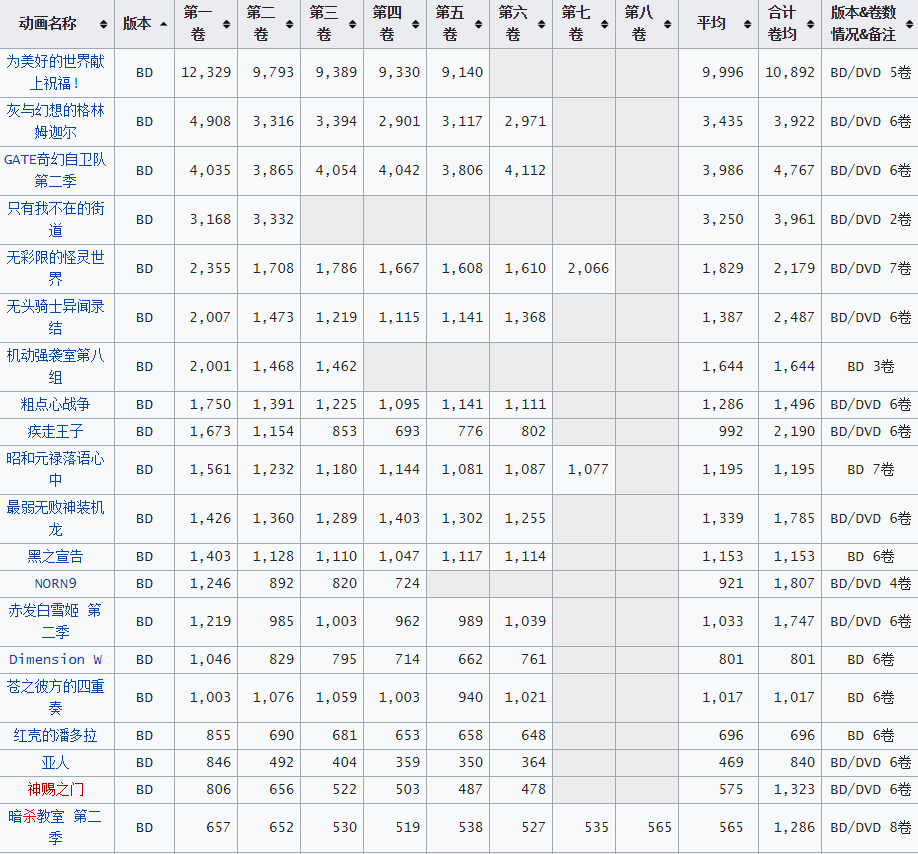918x854 pixels.
Task: Select cell value 4,112
Action: coord(525,170)
